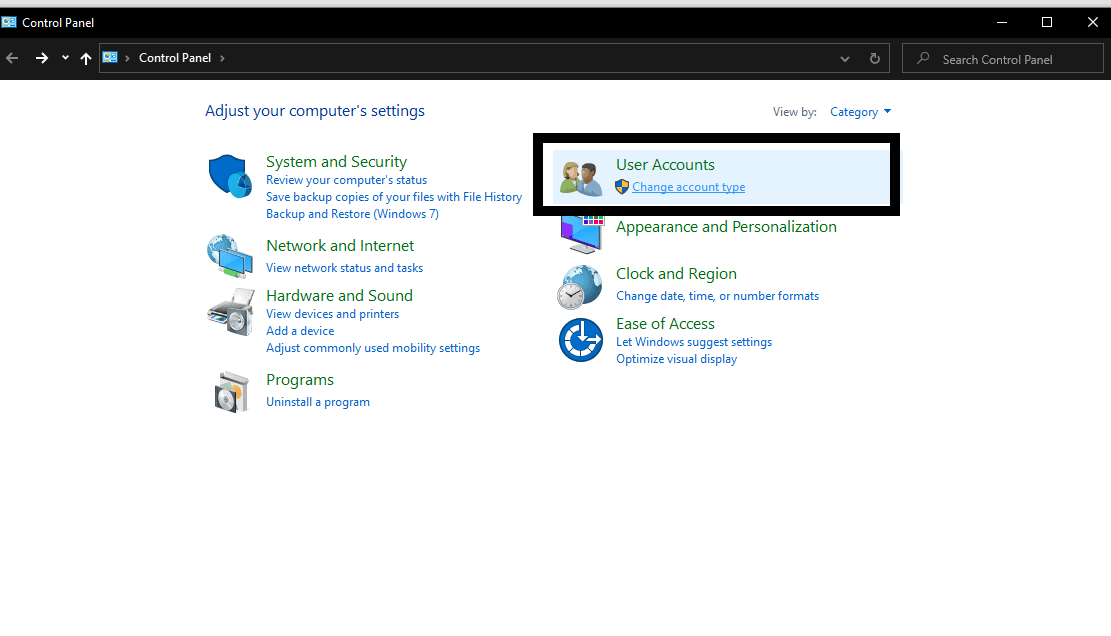
Task: Open View devices and printers link
Action: tap(332, 313)
